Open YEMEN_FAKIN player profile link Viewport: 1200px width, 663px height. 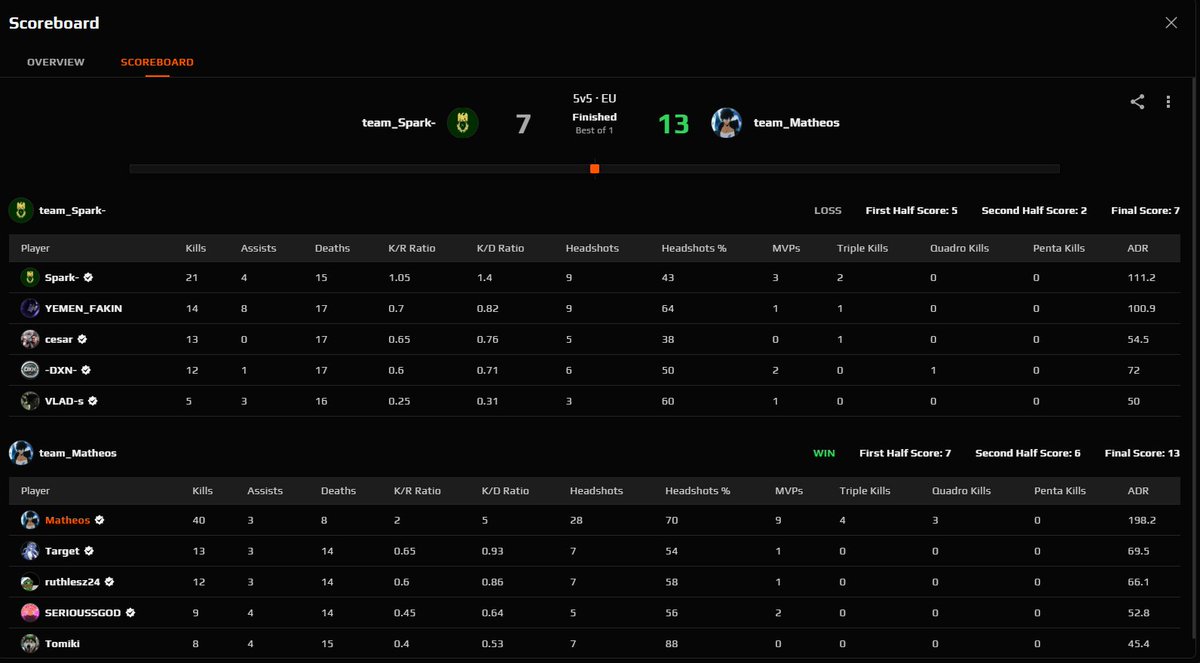(84, 308)
